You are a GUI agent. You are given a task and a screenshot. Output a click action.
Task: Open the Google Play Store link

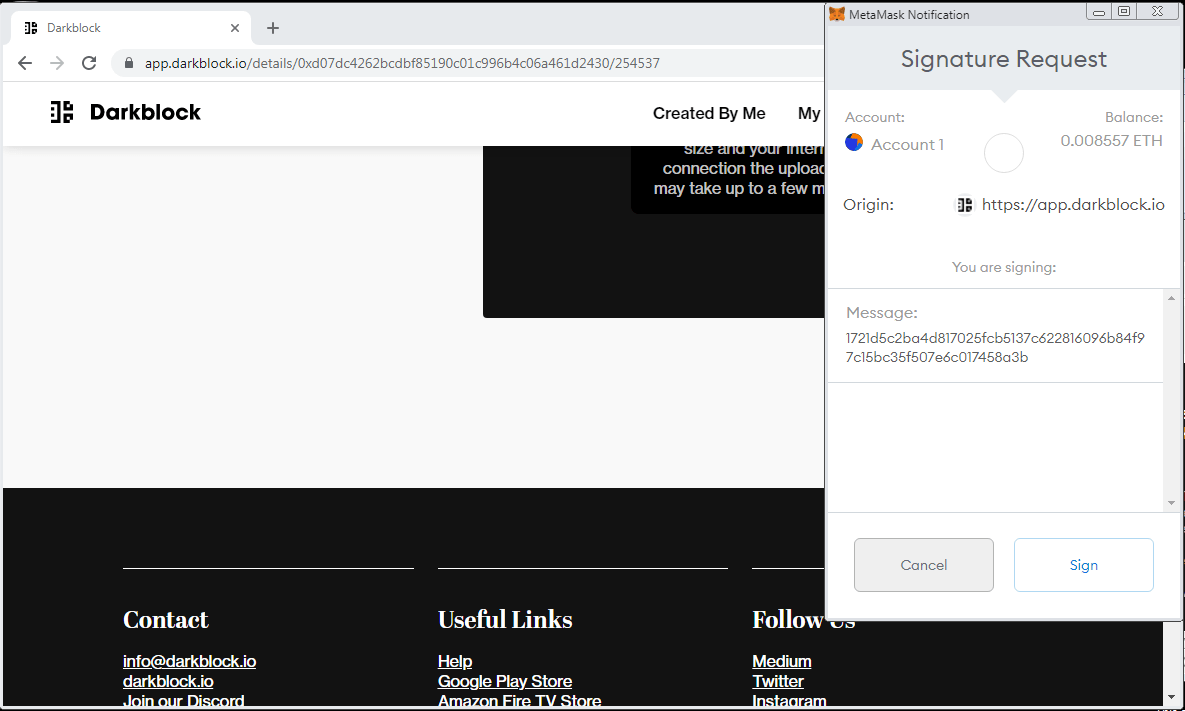[x=504, y=681]
